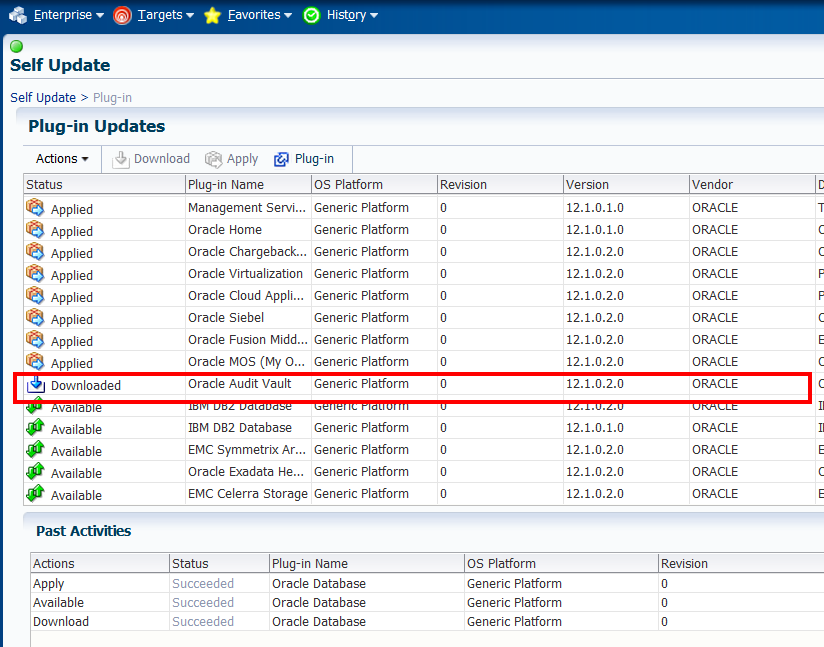
Task: Click the Plug-in toolbar button
Action: click(x=304, y=159)
